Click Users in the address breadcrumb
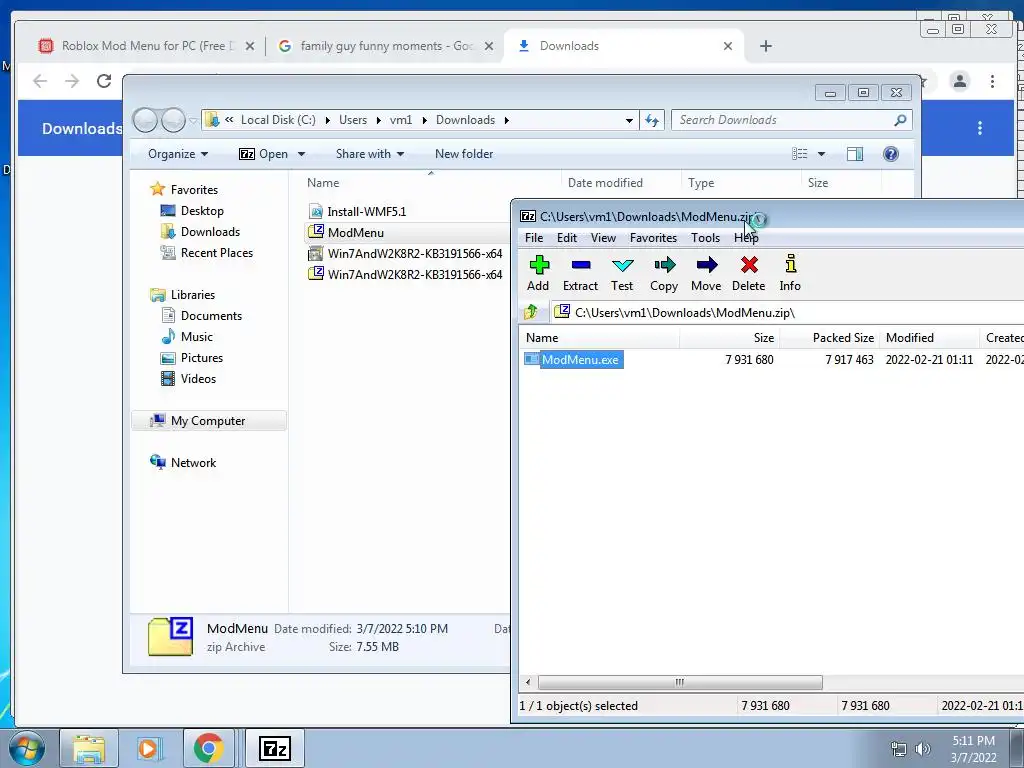 coord(353,120)
